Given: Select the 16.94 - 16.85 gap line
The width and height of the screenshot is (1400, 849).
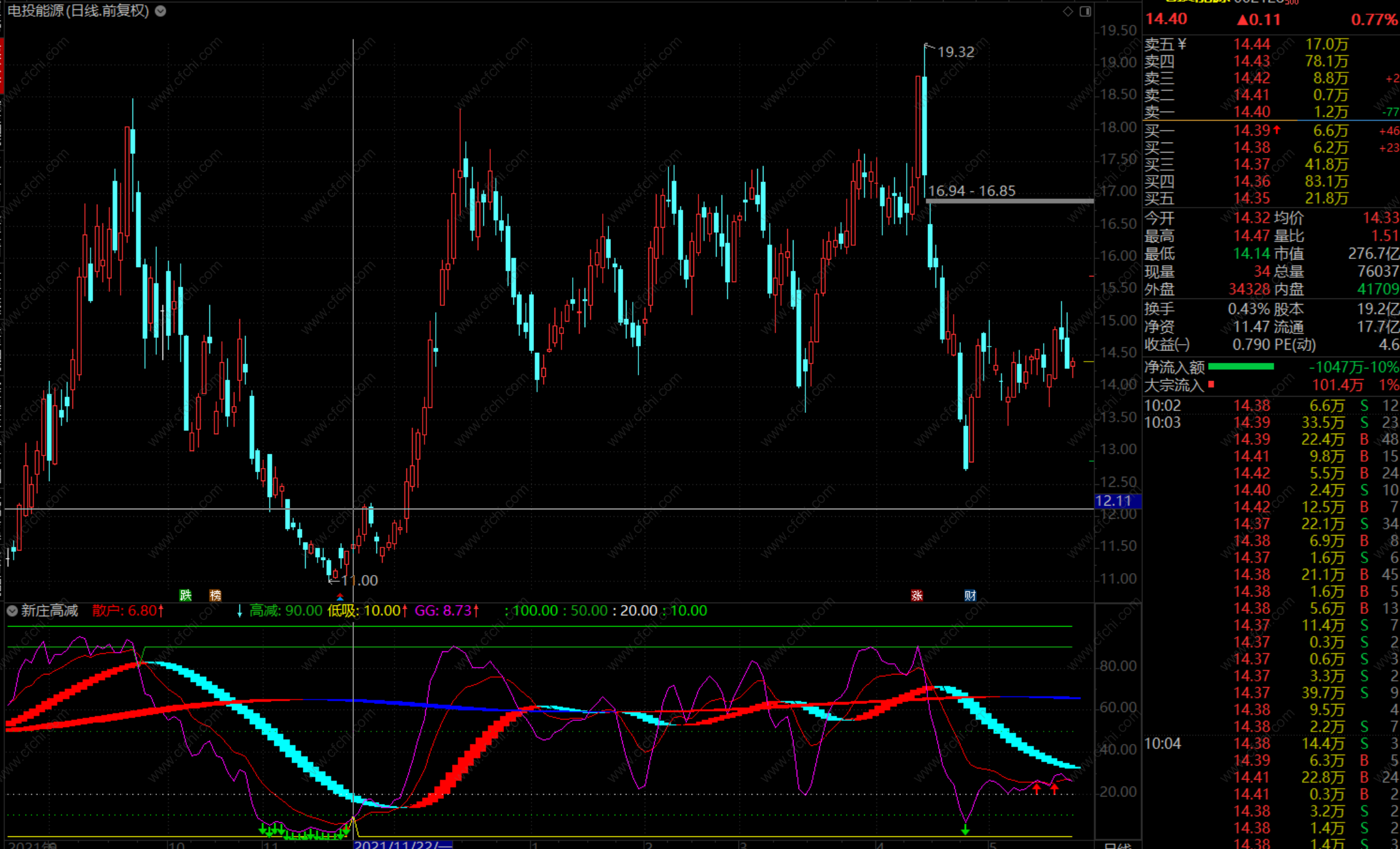Looking at the screenshot, I should pos(1009,201).
